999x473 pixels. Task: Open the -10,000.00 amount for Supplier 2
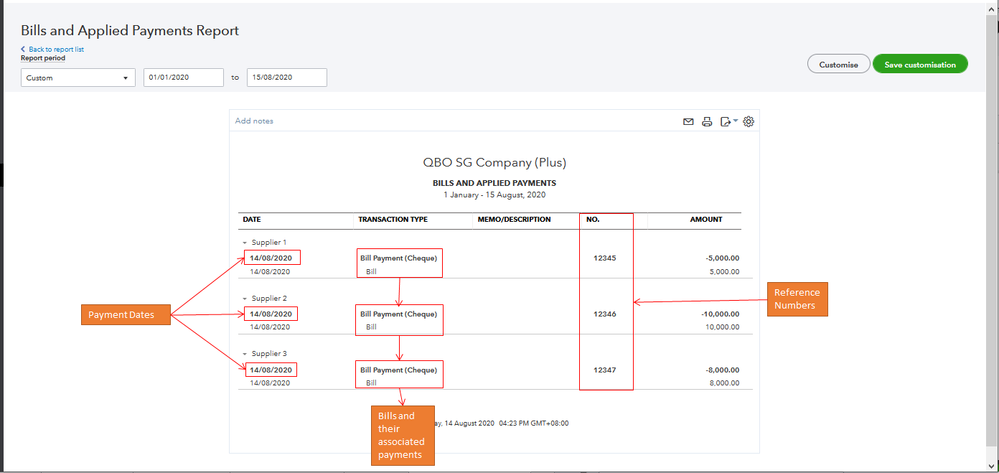716,314
